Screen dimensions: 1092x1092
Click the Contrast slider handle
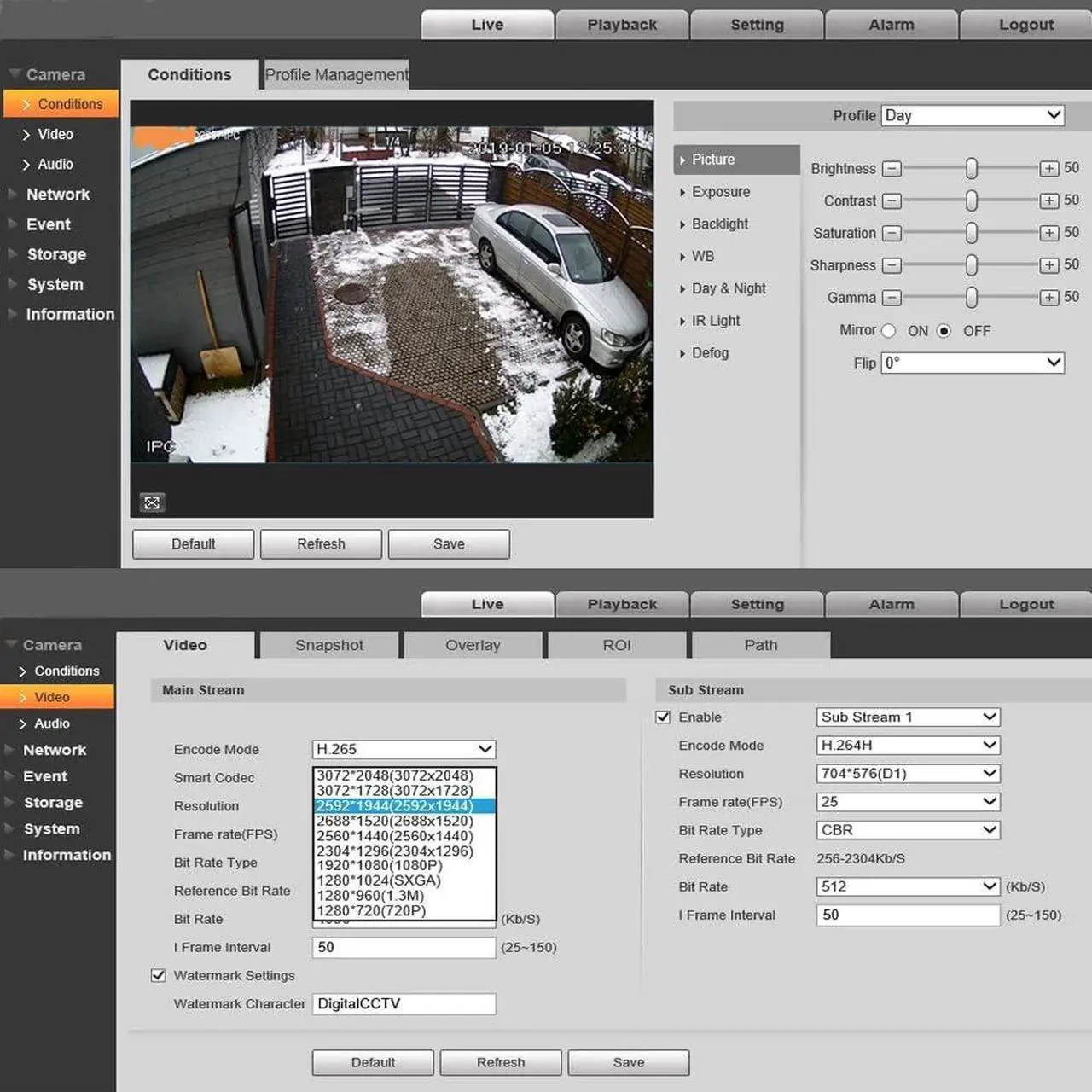(x=971, y=201)
